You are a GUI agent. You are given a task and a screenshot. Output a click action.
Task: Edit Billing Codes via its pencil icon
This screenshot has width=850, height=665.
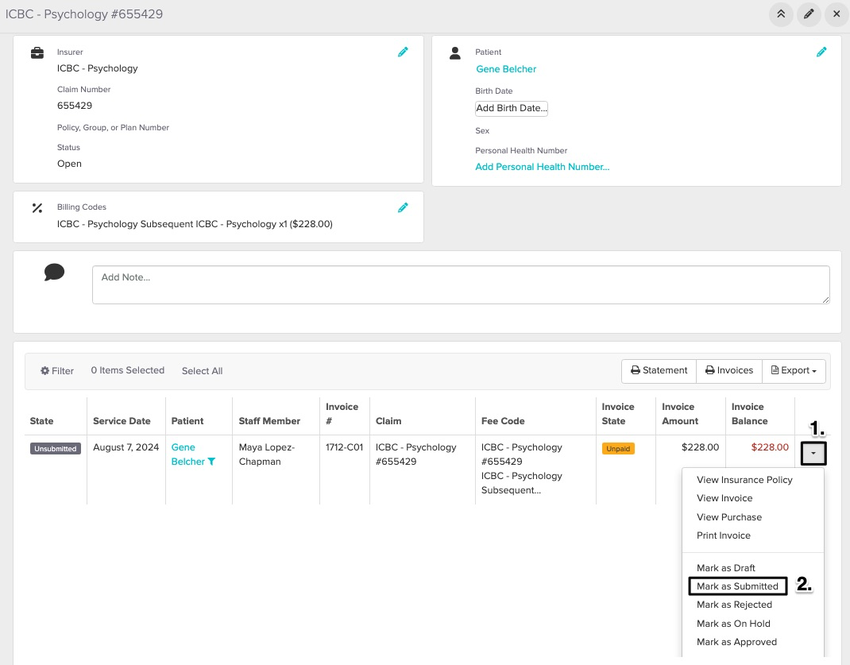click(403, 208)
